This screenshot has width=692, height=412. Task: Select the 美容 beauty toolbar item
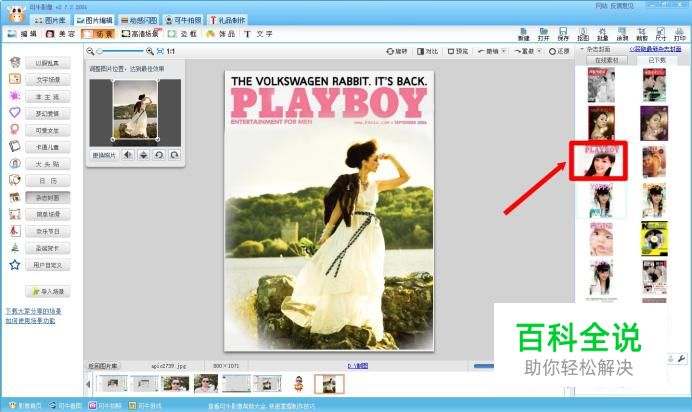coord(60,34)
